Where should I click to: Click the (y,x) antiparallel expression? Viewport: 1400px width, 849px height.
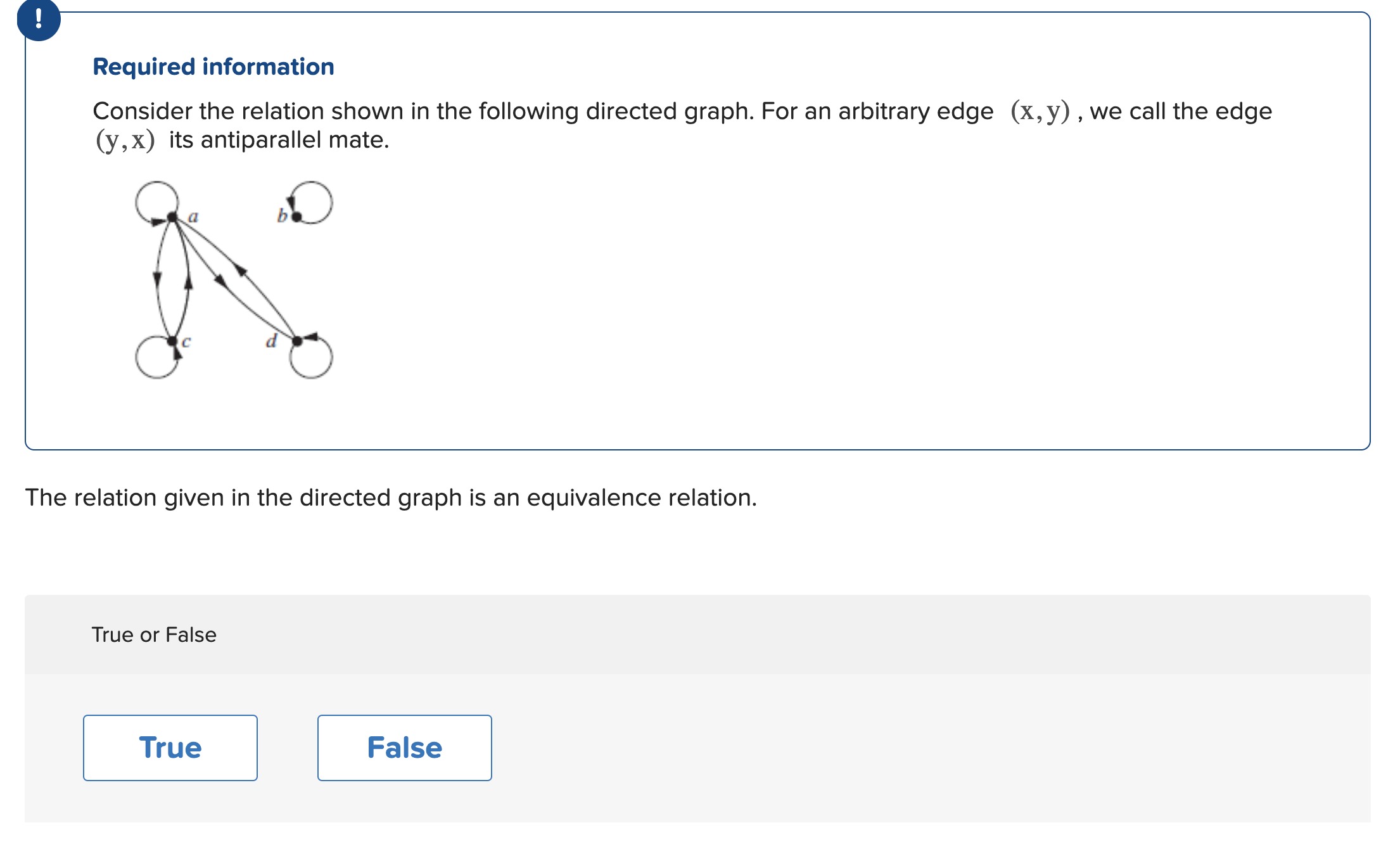[125, 140]
